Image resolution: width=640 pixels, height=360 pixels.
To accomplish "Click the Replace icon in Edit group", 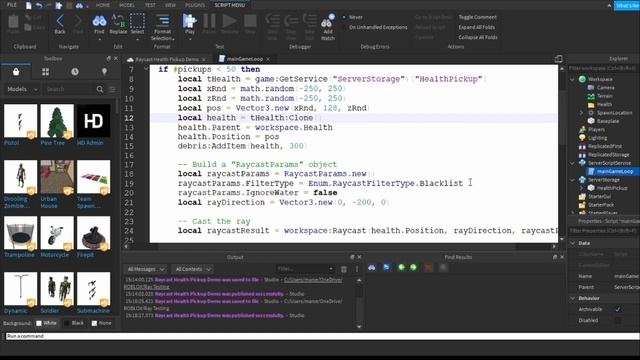I will [x=118, y=21].
